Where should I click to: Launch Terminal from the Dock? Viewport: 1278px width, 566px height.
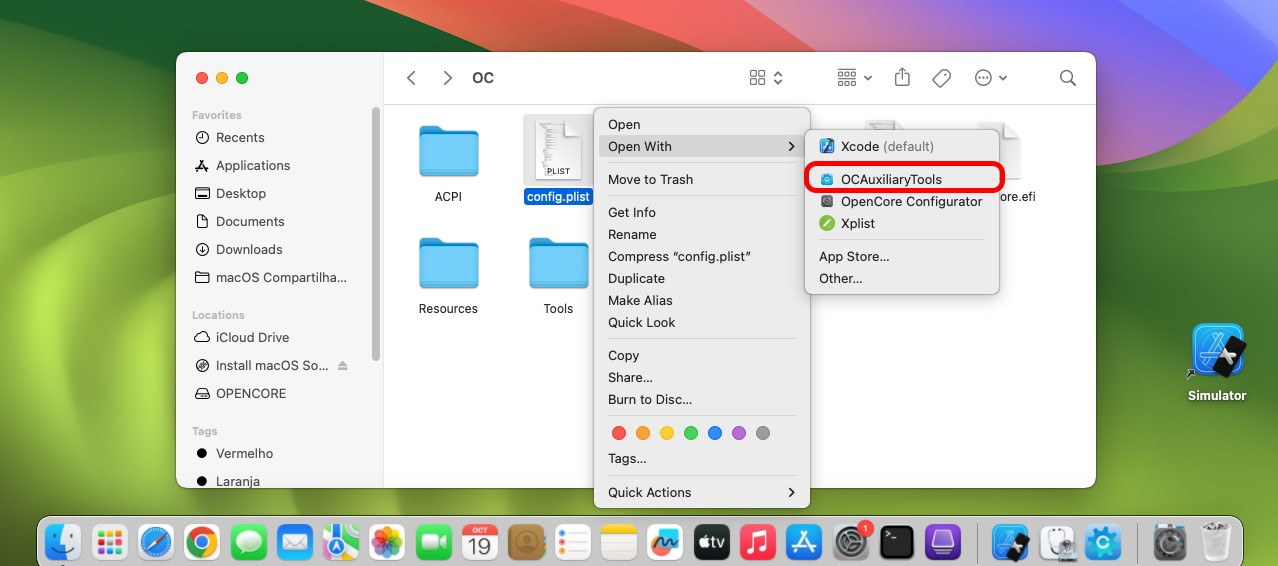[896, 542]
